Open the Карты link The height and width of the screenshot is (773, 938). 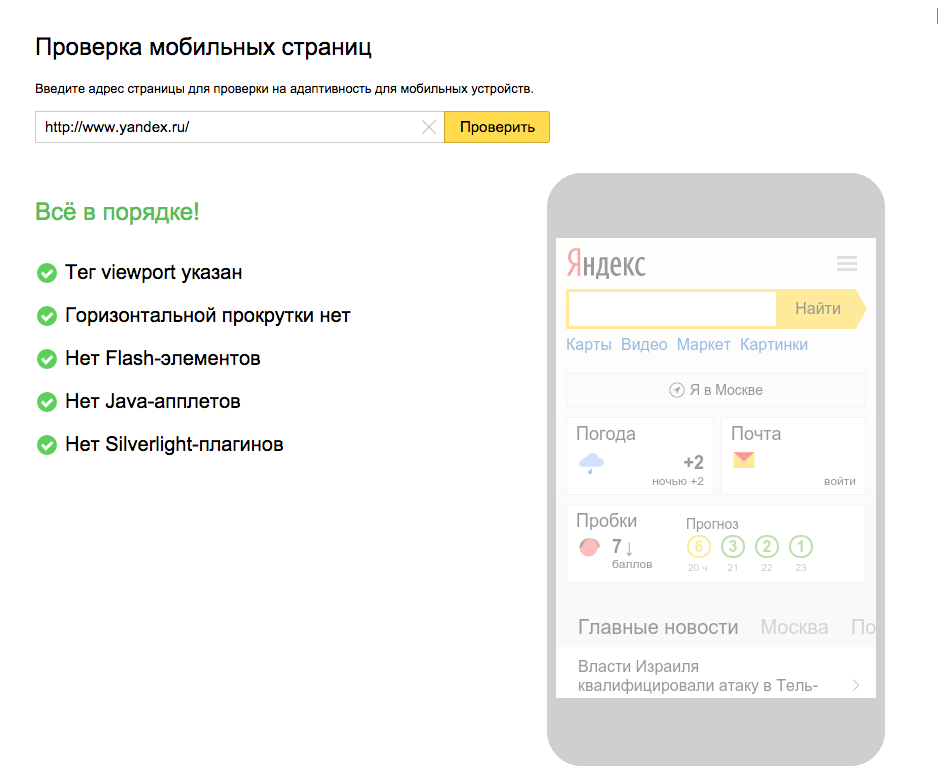click(588, 343)
